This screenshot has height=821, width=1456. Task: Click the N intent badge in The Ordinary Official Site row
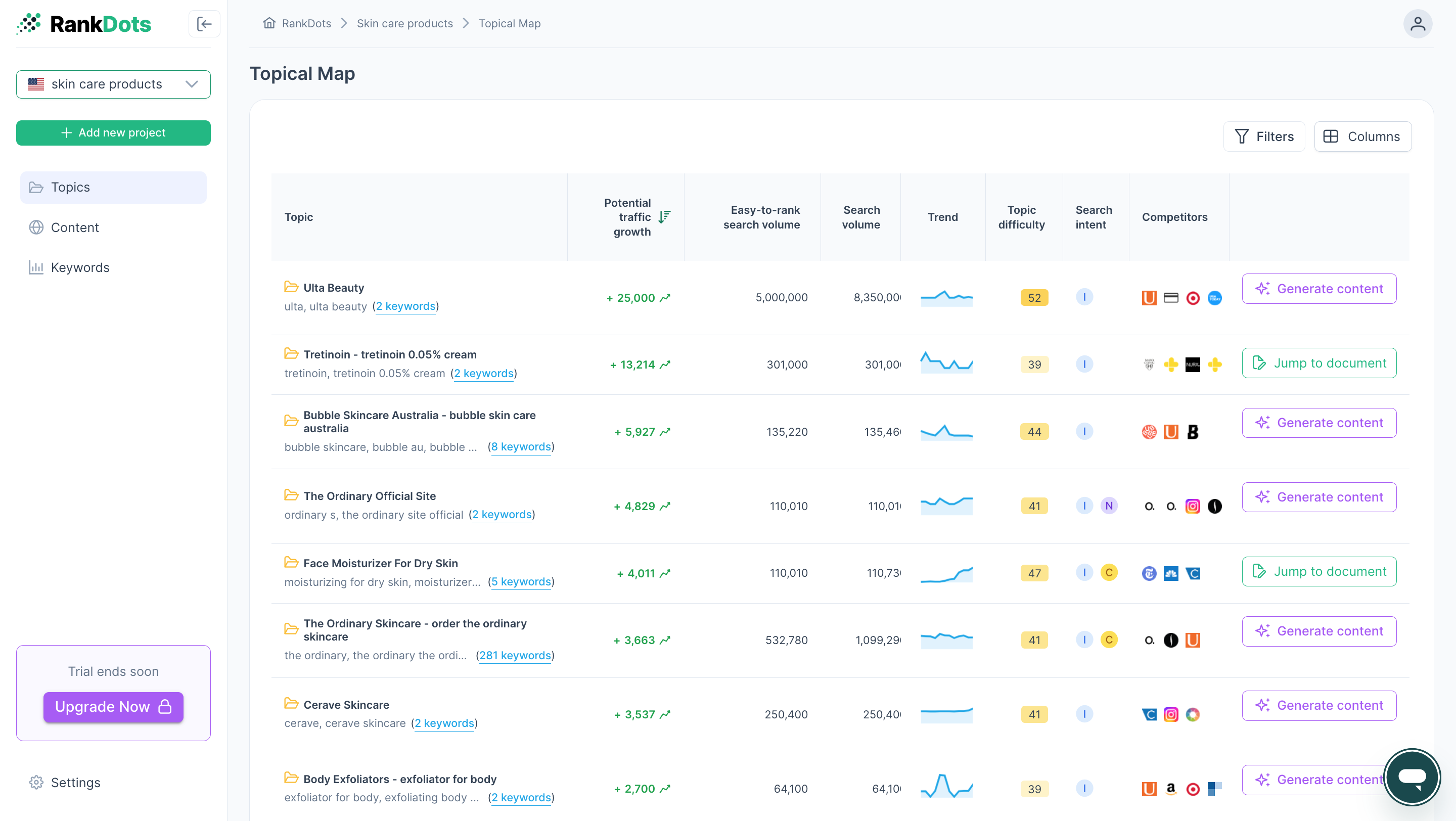1109,506
